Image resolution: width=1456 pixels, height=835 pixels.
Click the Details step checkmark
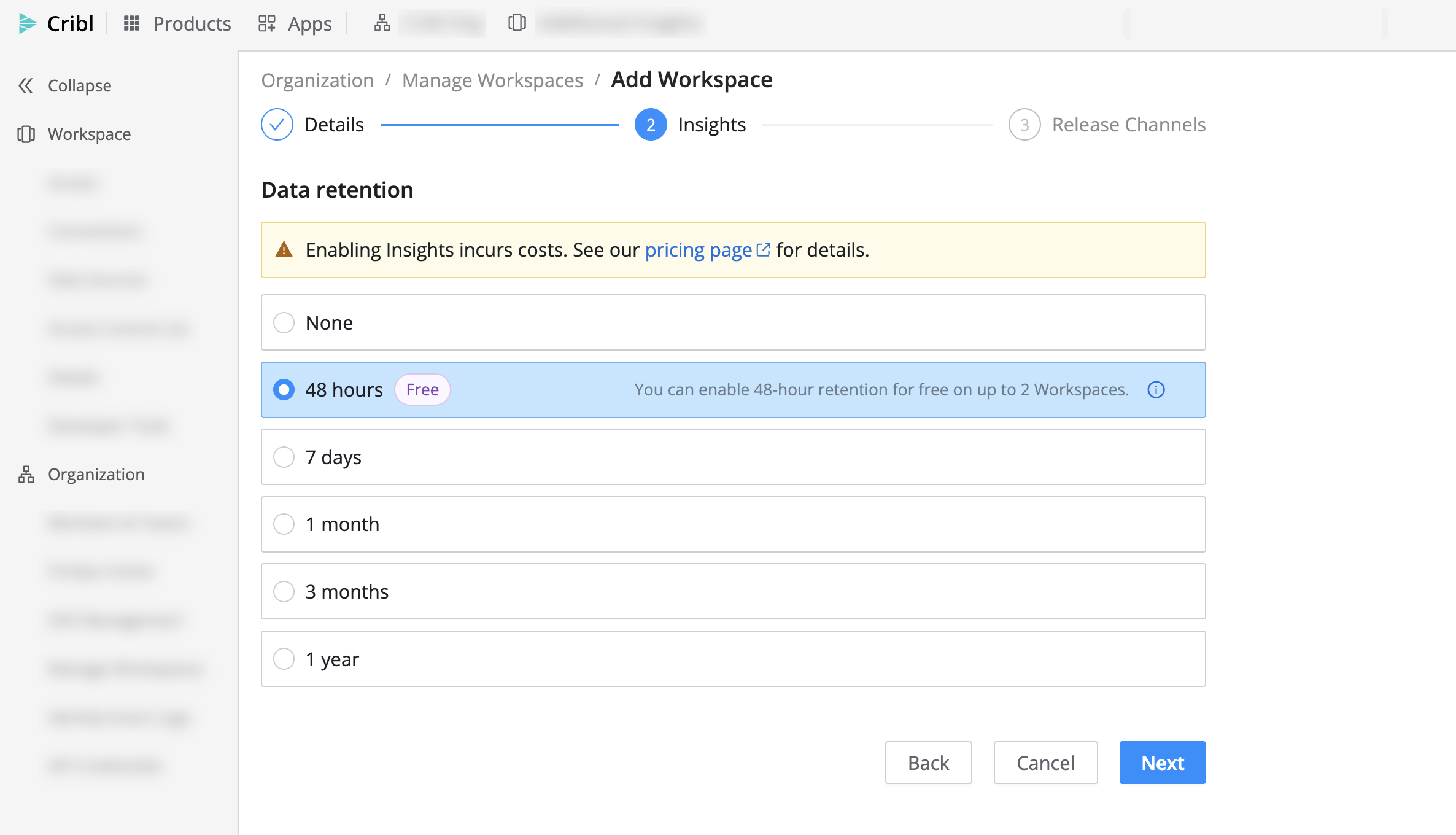pyautogui.click(x=277, y=125)
